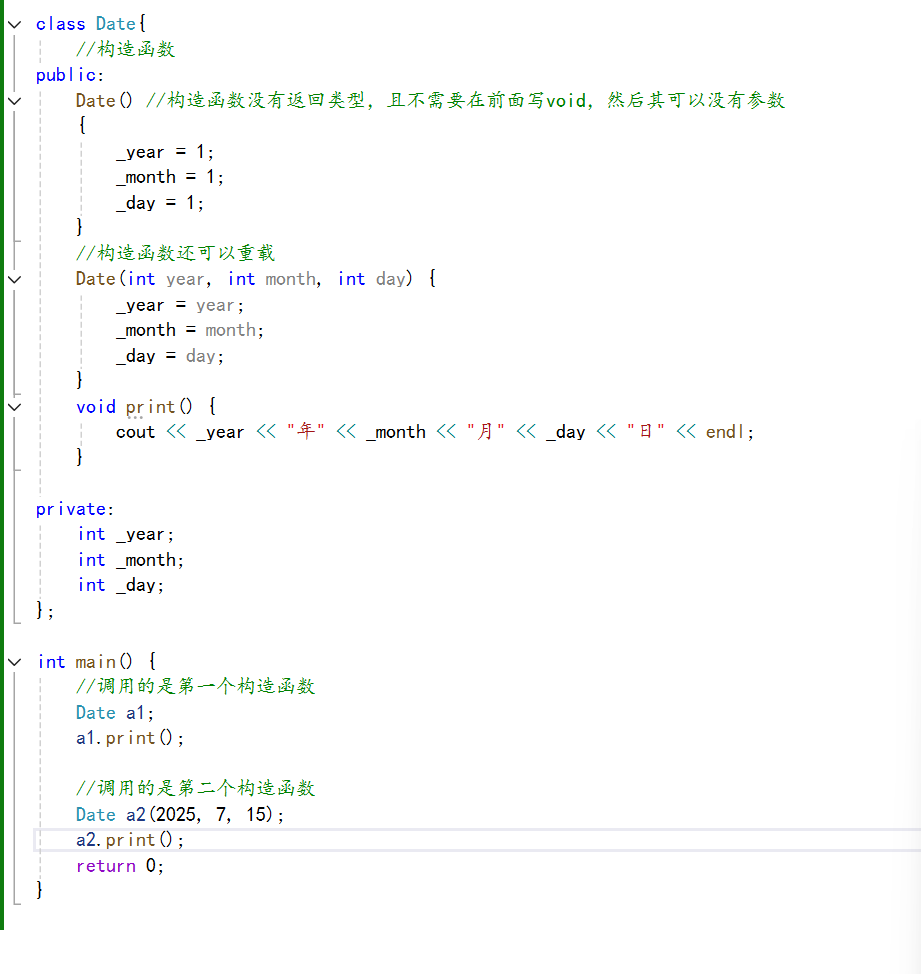The height and width of the screenshot is (974, 921).
Task: Click the line '_day = 1;'
Action: point(160,203)
